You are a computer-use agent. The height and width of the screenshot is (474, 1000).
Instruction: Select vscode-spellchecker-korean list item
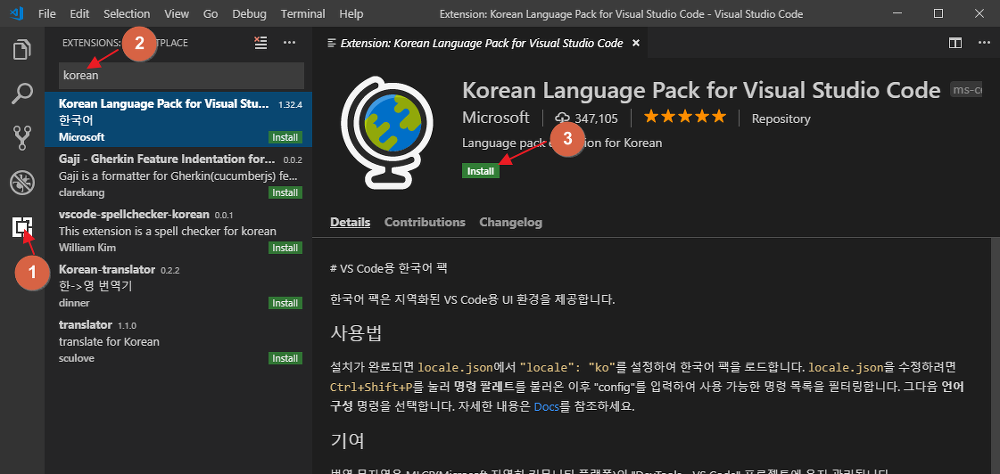pyautogui.click(x=178, y=230)
